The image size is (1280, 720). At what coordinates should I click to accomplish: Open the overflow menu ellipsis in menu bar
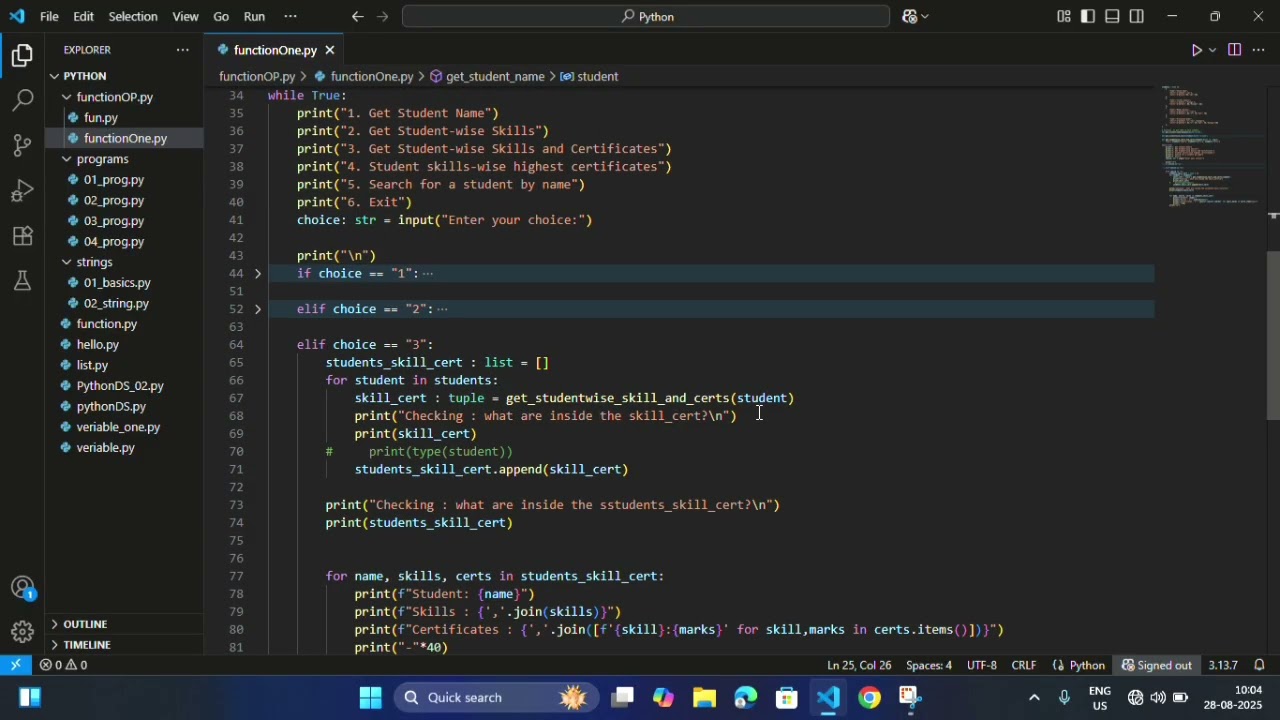pos(291,16)
